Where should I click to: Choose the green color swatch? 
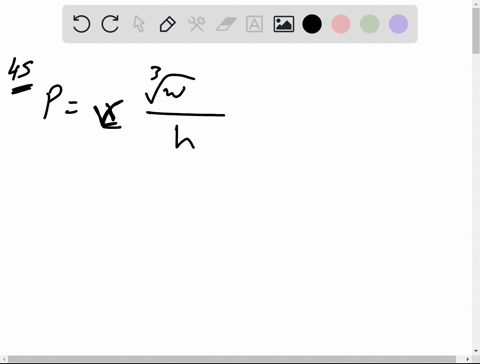coord(370,24)
